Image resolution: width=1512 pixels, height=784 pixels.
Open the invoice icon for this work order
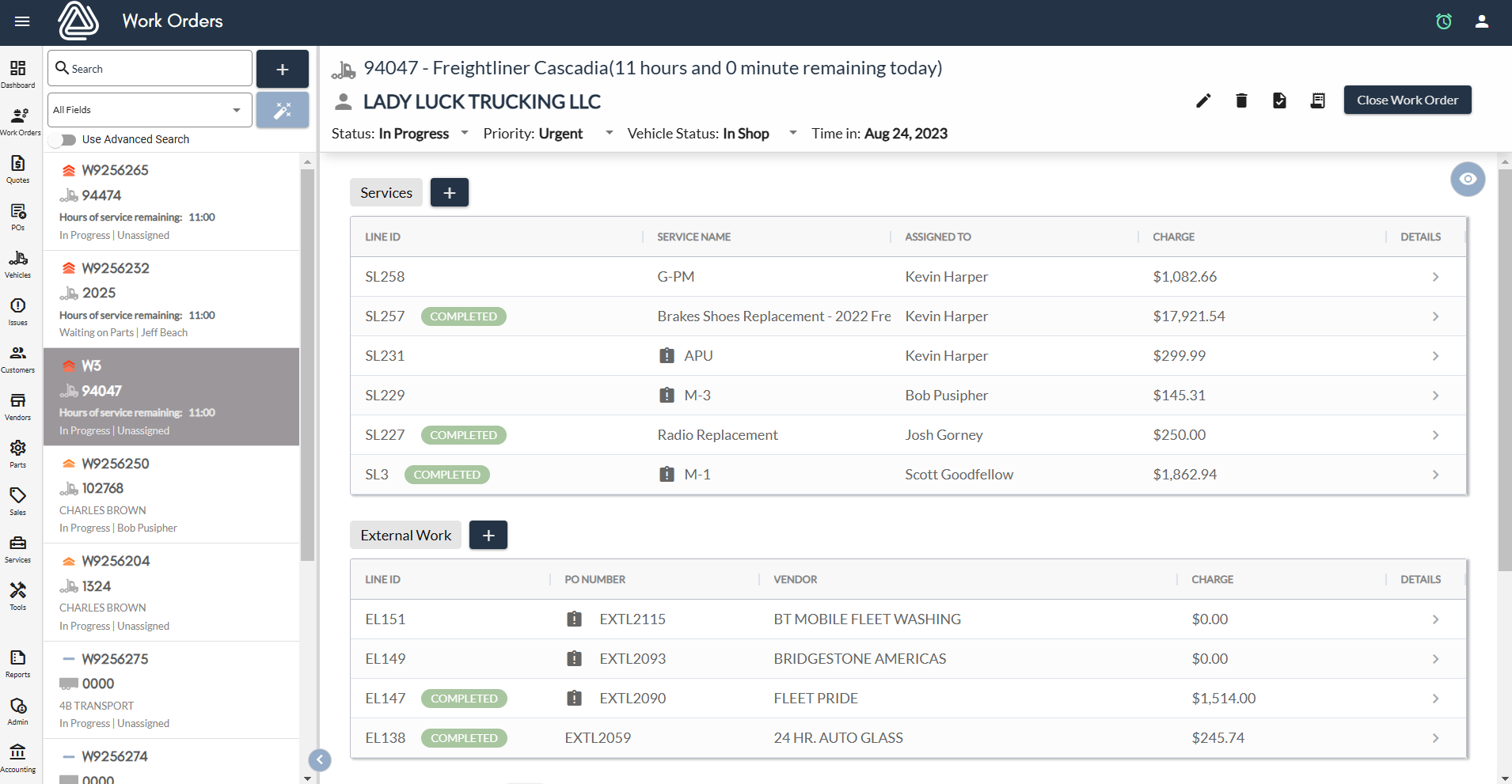point(1316,100)
